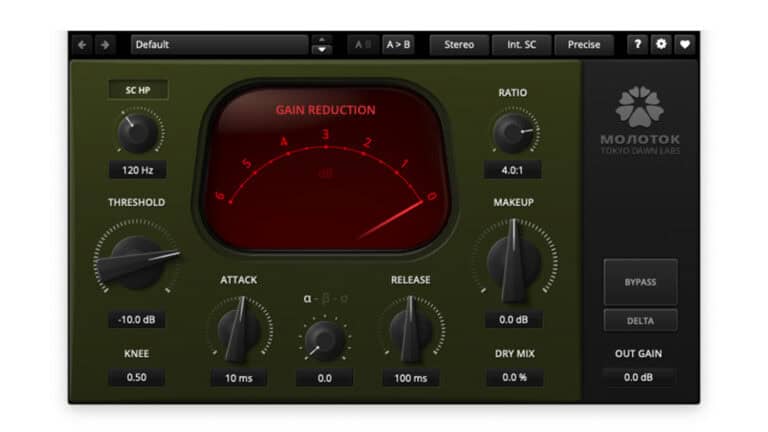Copy state with A > B button
768x432 pixels.
pyautogui.click(x=398, y=45)
